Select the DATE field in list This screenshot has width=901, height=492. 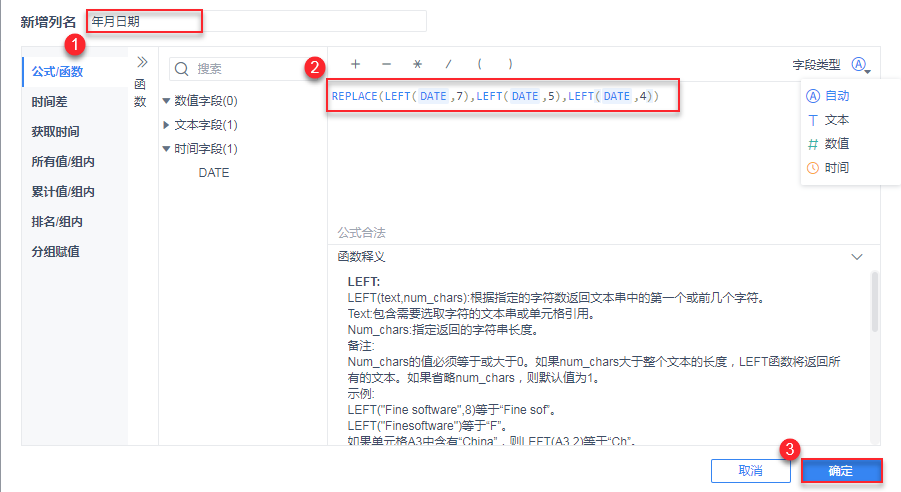coord(214,173)
